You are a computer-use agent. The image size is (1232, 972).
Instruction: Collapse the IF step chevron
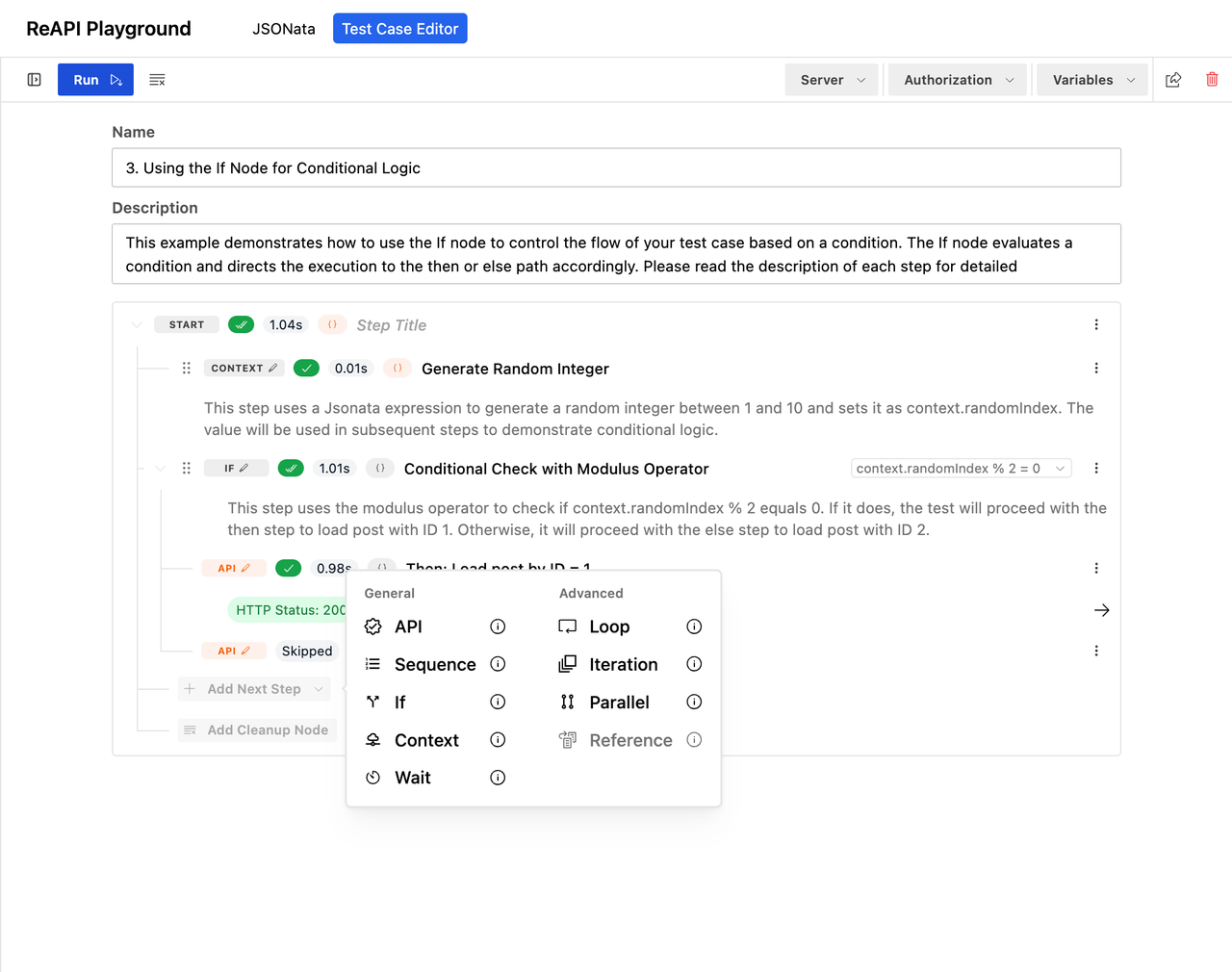tap(160, 469)
